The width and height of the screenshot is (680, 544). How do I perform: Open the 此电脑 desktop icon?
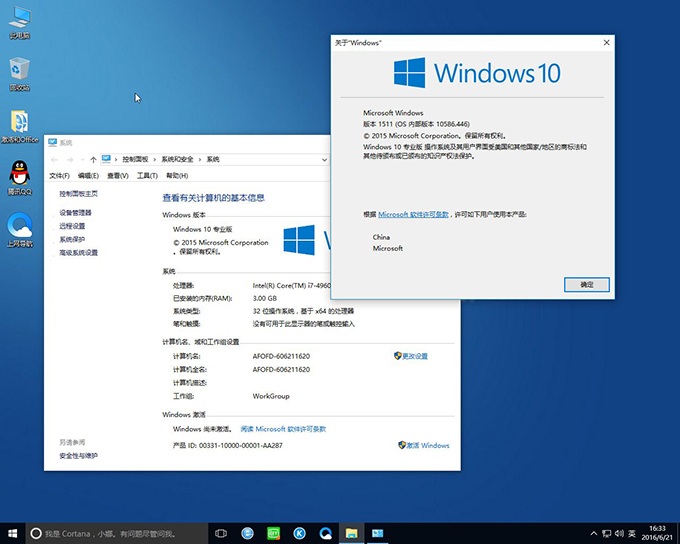click(x=19, y=18)
